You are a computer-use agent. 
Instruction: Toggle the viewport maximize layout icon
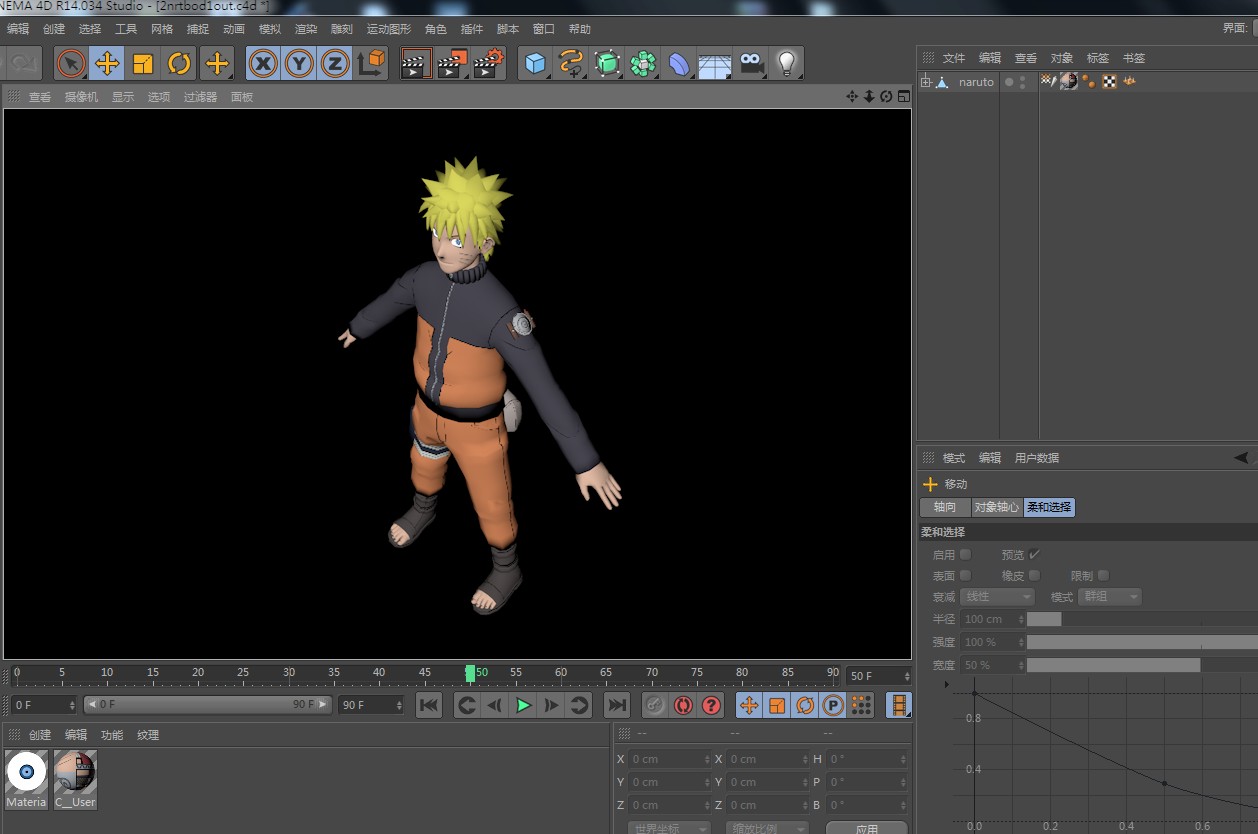coord(903,97)
